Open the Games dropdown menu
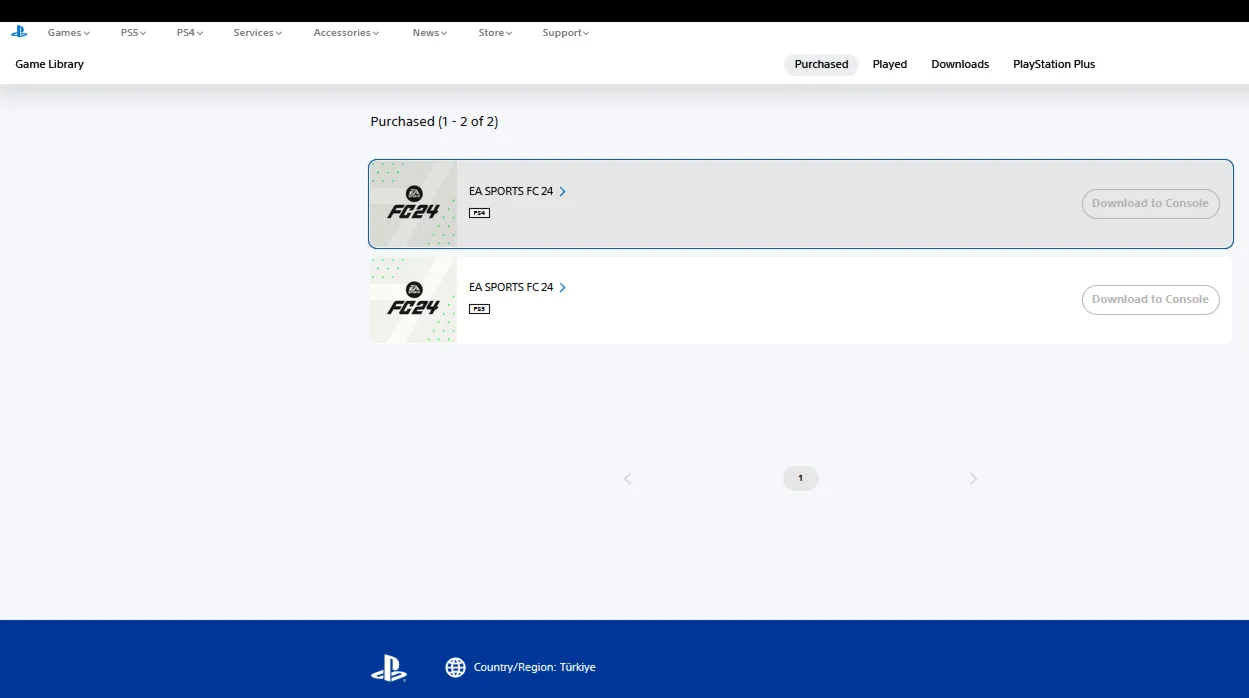The height and width of the screenshot is (698, 1249). (69, 33)
